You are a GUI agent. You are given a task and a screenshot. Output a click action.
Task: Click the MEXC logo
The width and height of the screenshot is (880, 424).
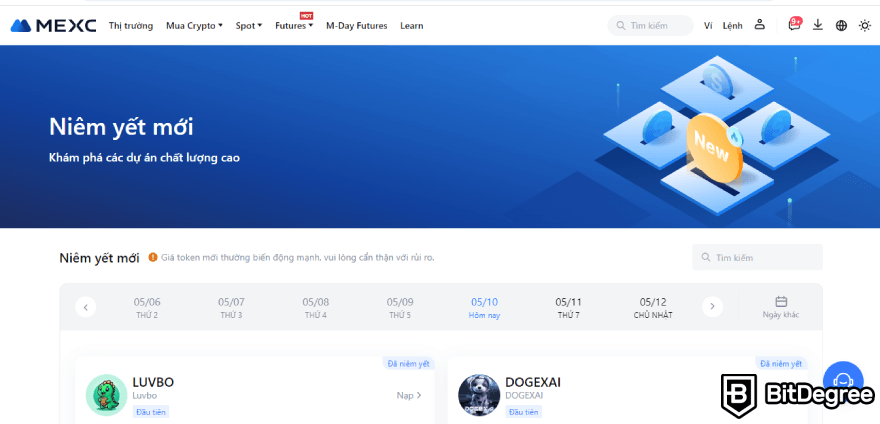tap(53, 25)
